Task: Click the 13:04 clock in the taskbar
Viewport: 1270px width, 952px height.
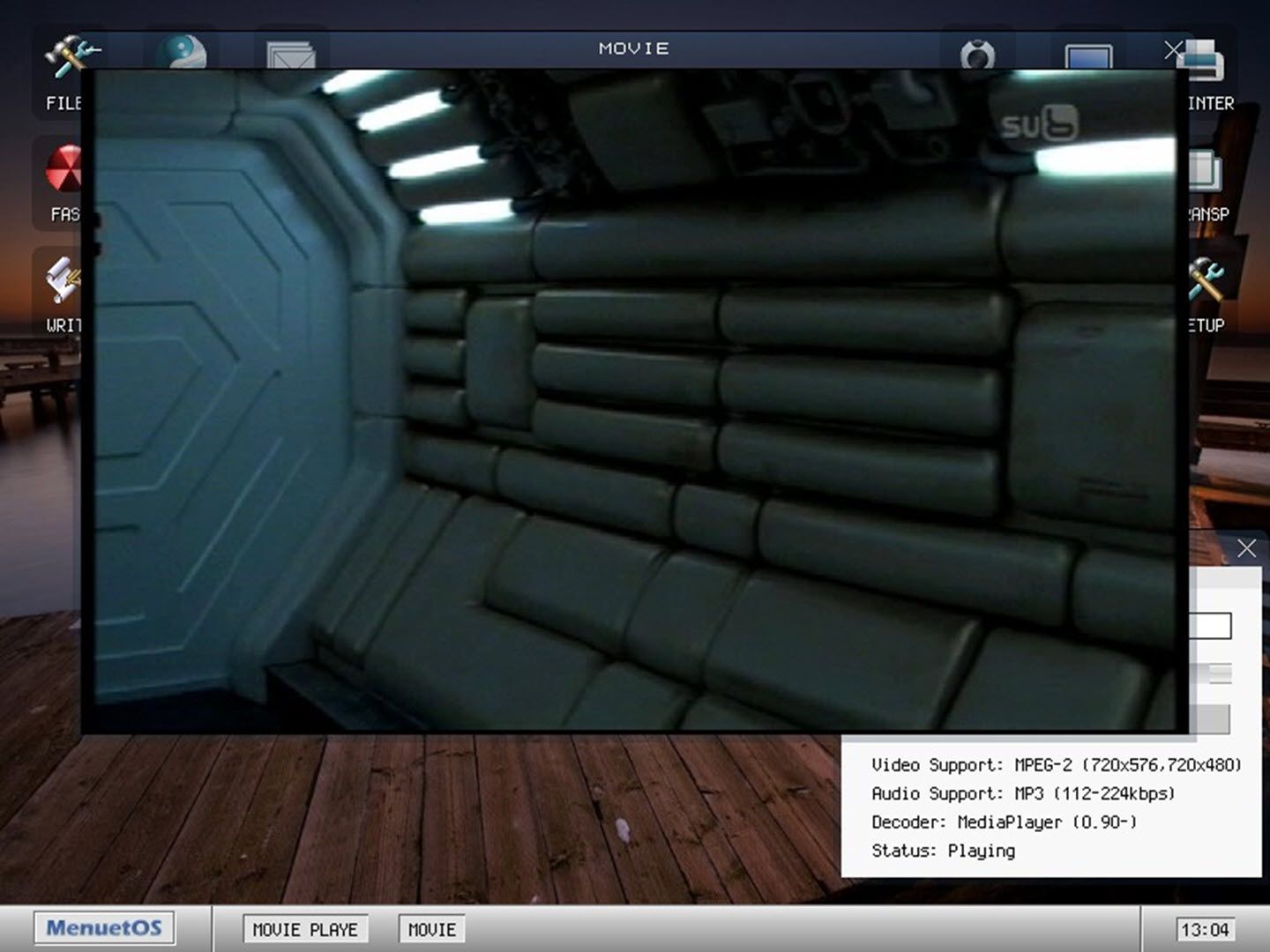Action: pos(1205,929)
